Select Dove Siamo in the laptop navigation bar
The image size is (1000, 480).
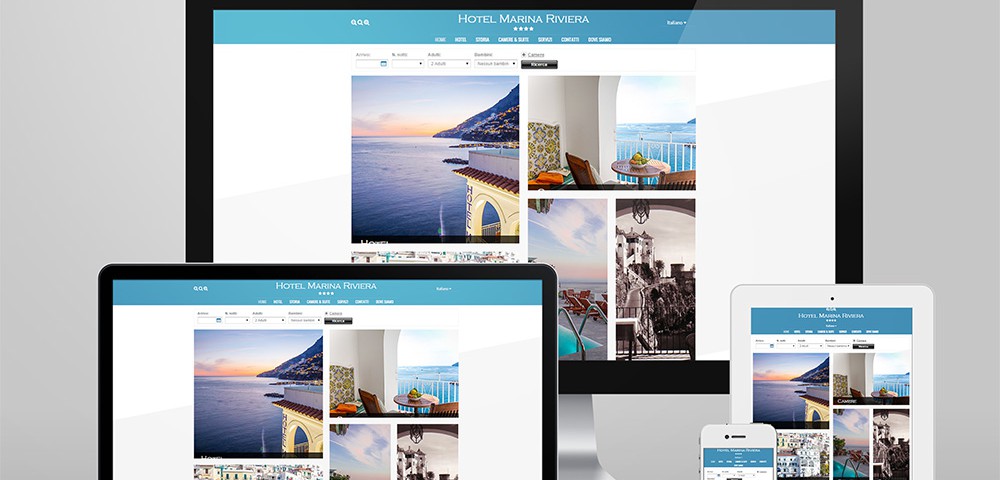[385, 302]
